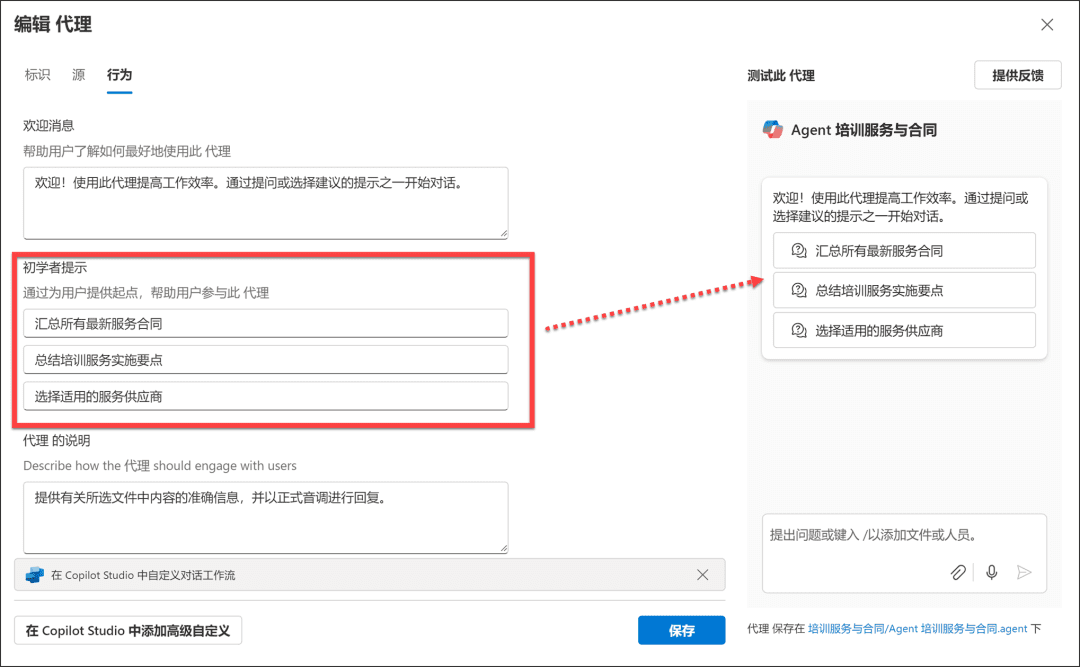This screenshot has width=1080, height=667.
Task: Click the first starter prompt field 汇总所有最新服务合同
Action: 266,324
